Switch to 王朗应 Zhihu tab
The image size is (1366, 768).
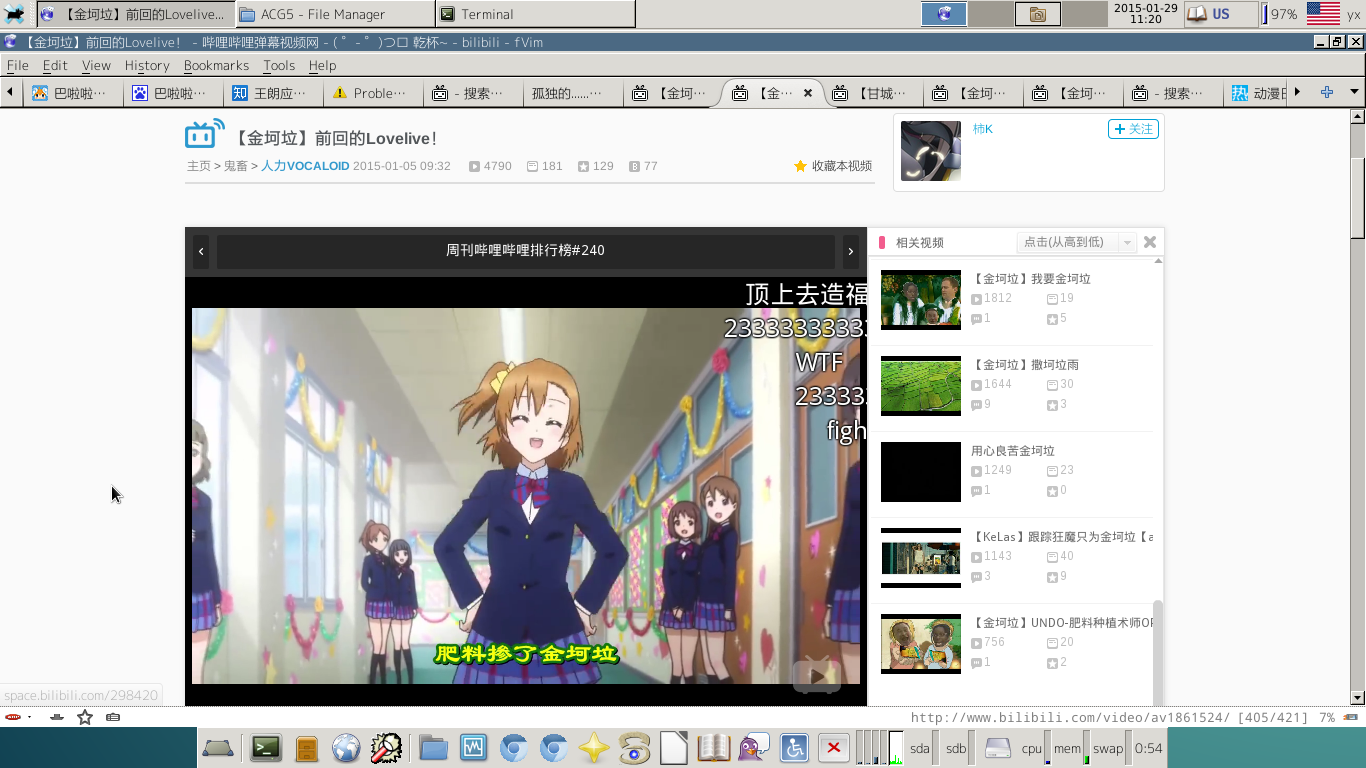coord(273,93)
